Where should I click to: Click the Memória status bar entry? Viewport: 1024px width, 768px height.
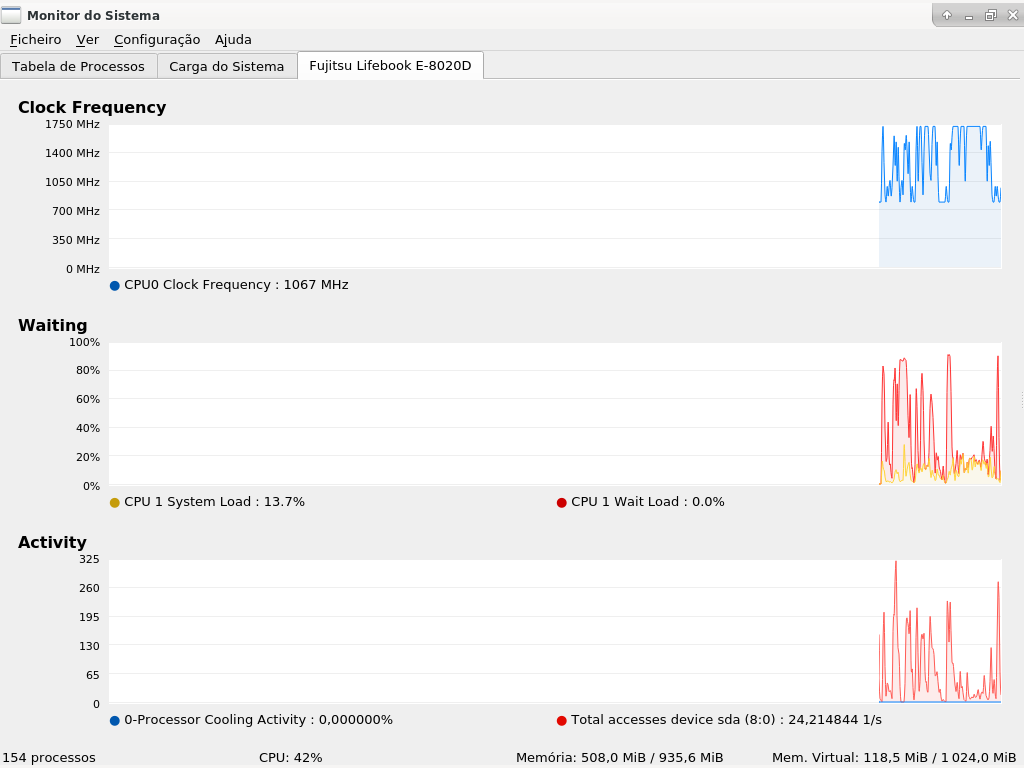coord(620,758)
